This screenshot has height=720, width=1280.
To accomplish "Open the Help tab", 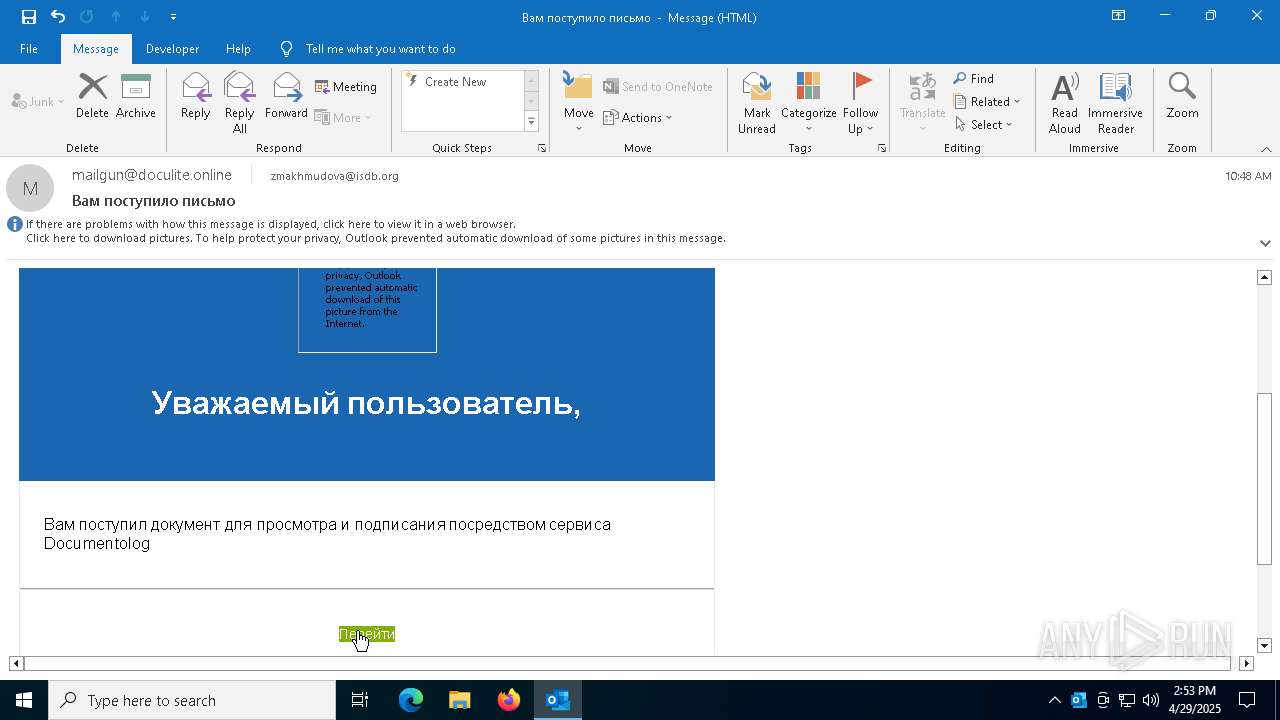I will click(x=238, y=49).
